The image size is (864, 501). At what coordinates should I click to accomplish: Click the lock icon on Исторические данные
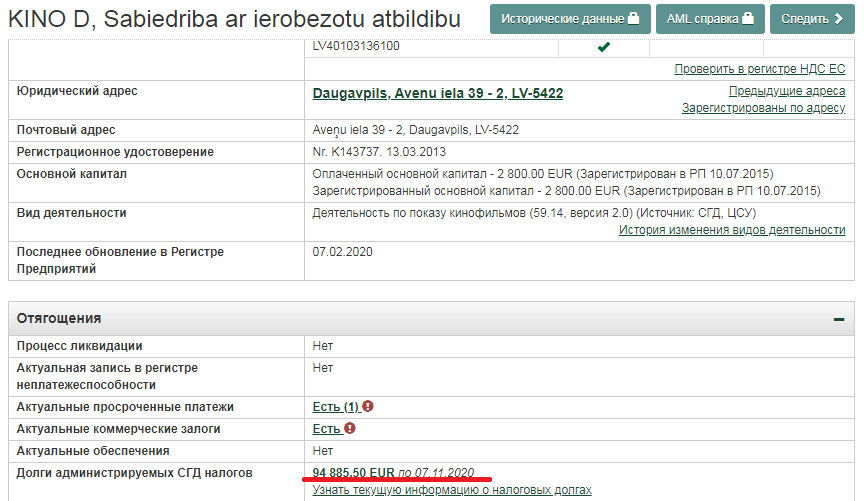point(633,19)
